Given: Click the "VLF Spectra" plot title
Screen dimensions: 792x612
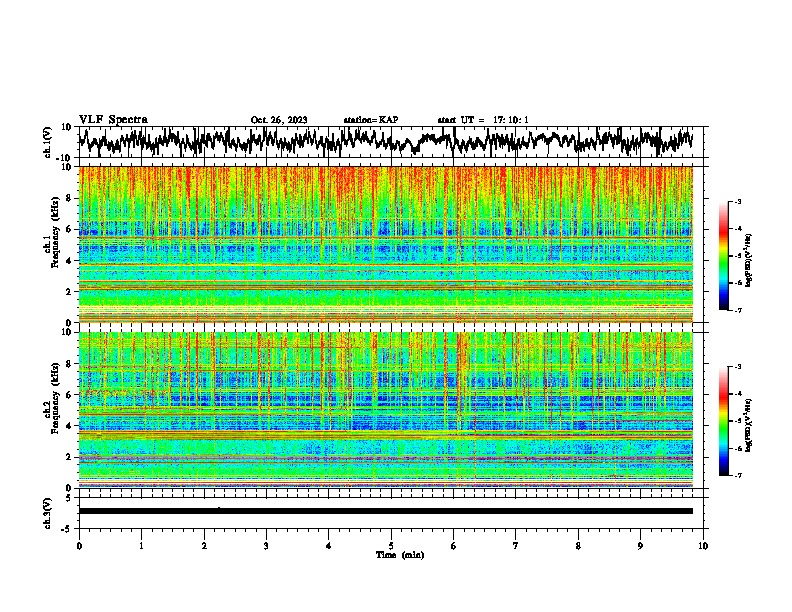Looking at the screenshot, I should click(113, 120).
